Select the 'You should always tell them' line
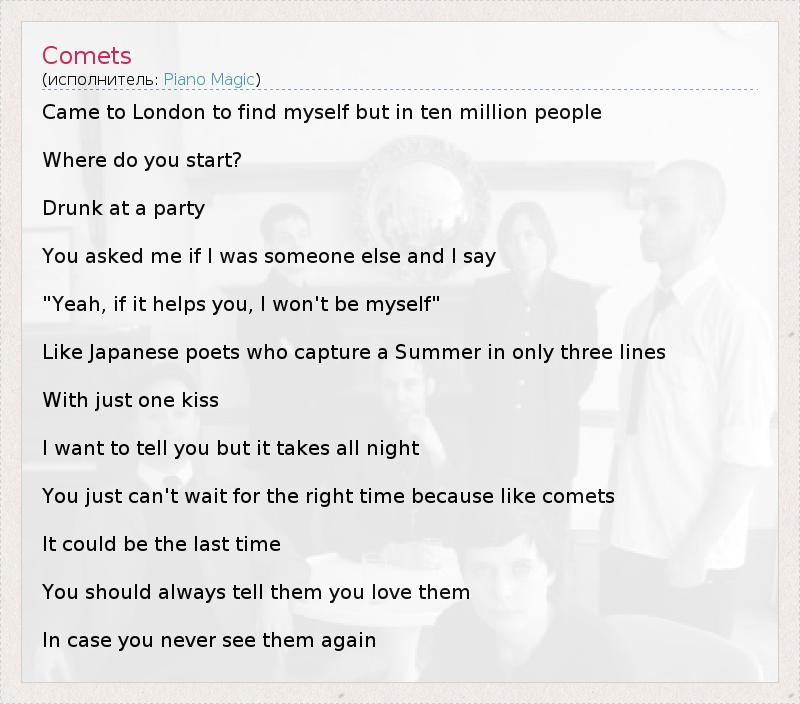Screen dimensions: 800x704 pyautogui.click(x=256, y=592)
